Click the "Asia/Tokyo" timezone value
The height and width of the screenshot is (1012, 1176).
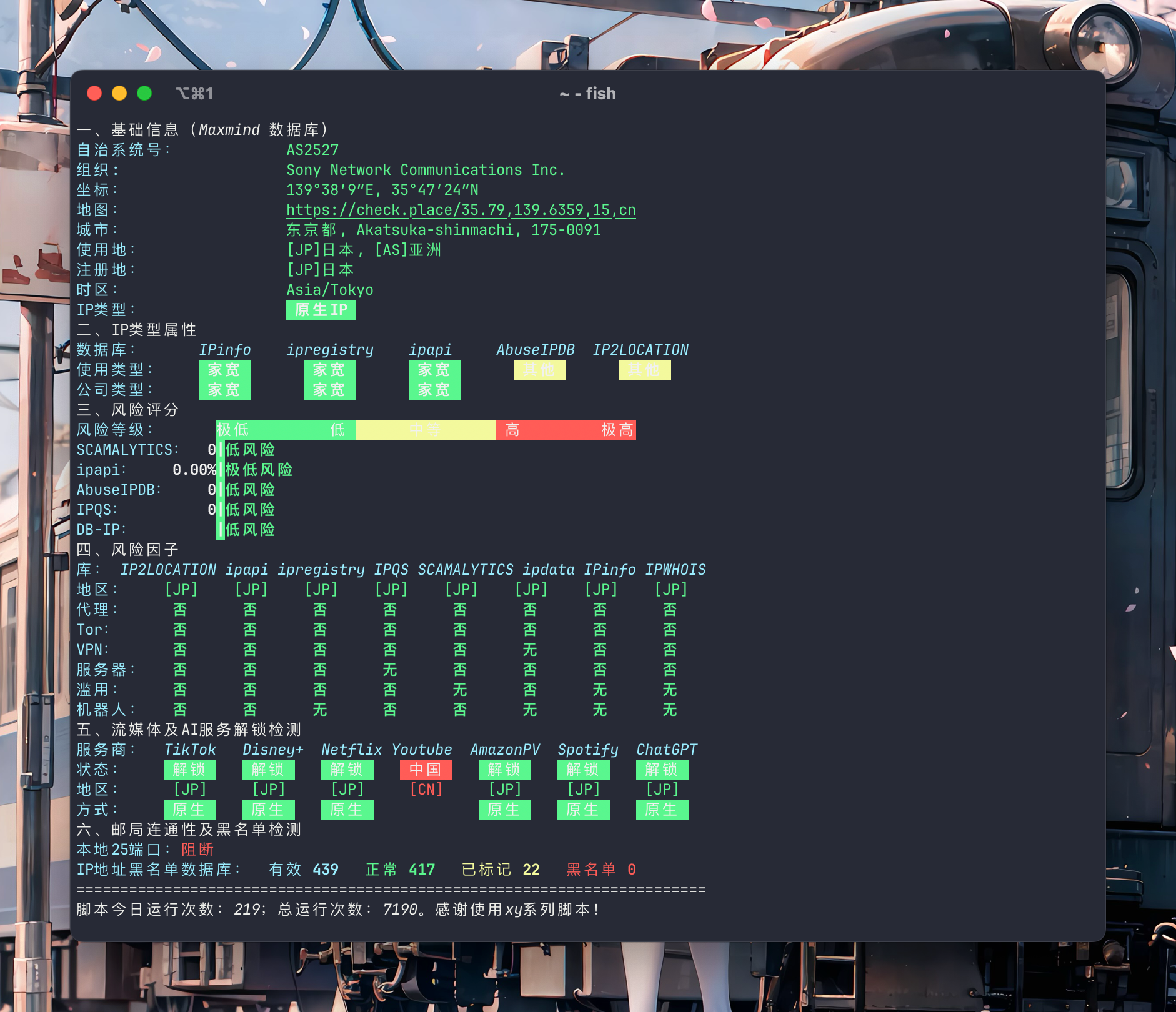click(x=329, y=290)
